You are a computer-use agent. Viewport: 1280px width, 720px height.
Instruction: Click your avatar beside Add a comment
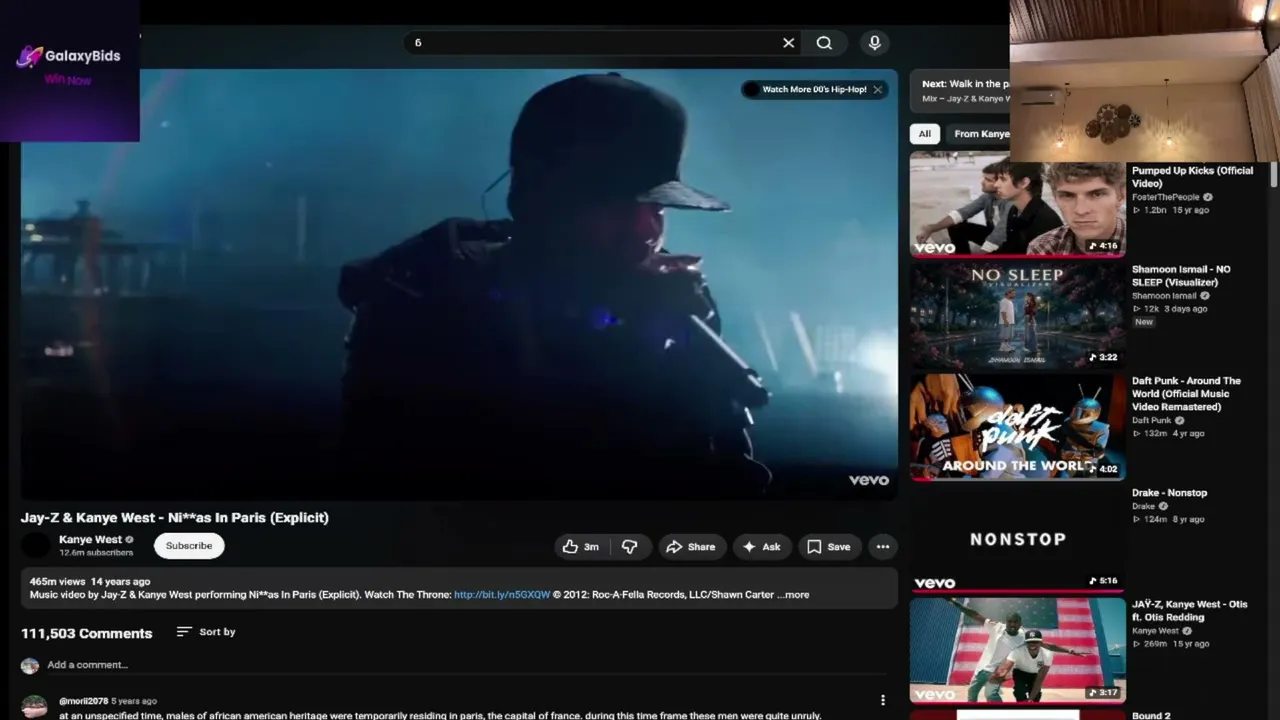(30, 665)
